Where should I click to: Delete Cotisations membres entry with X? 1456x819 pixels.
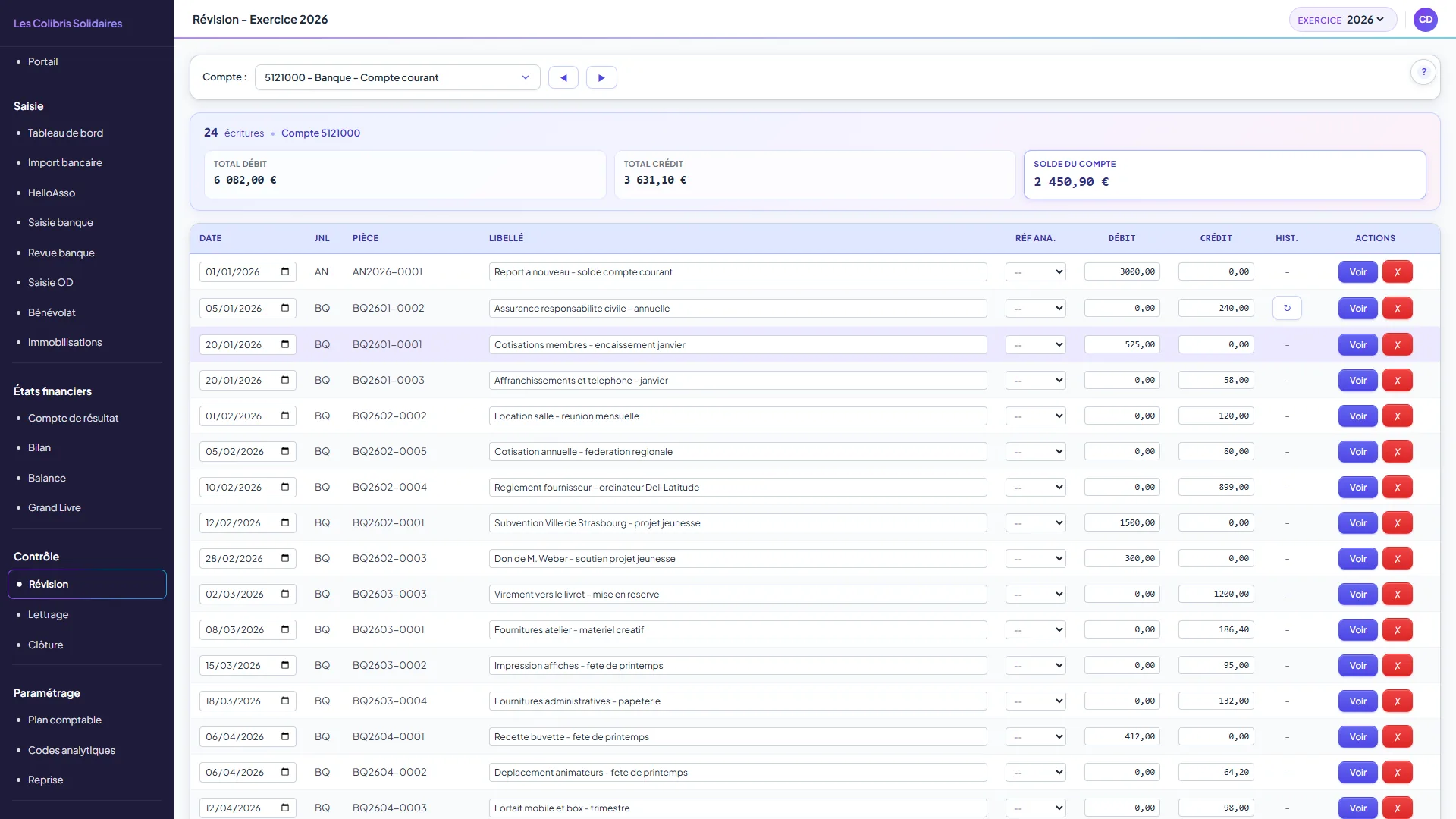1397,344
